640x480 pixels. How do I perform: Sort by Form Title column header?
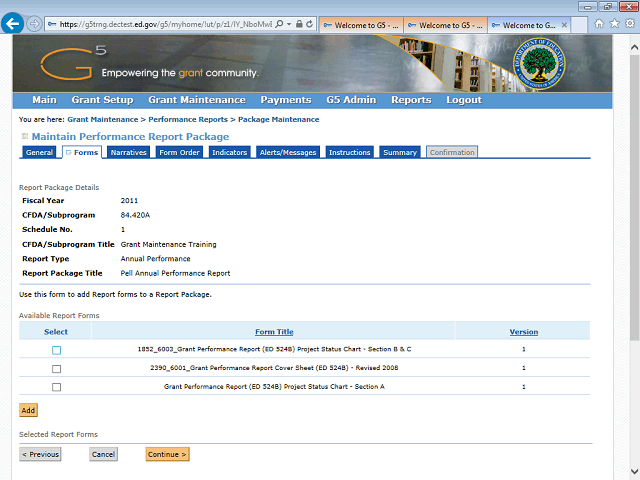[274, 332]
